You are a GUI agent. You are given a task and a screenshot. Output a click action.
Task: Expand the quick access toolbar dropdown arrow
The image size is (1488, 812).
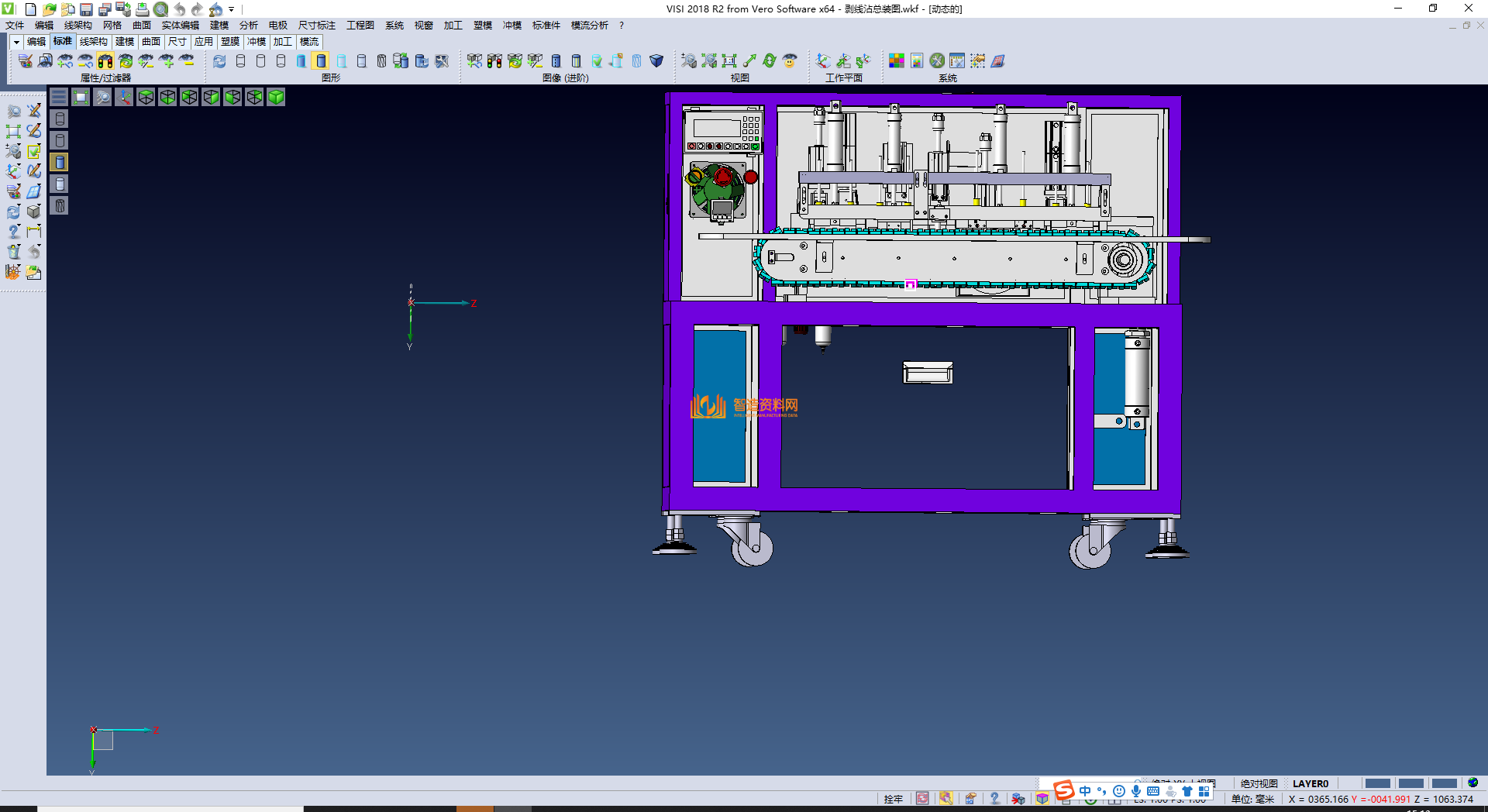click(x=231, y=9)
